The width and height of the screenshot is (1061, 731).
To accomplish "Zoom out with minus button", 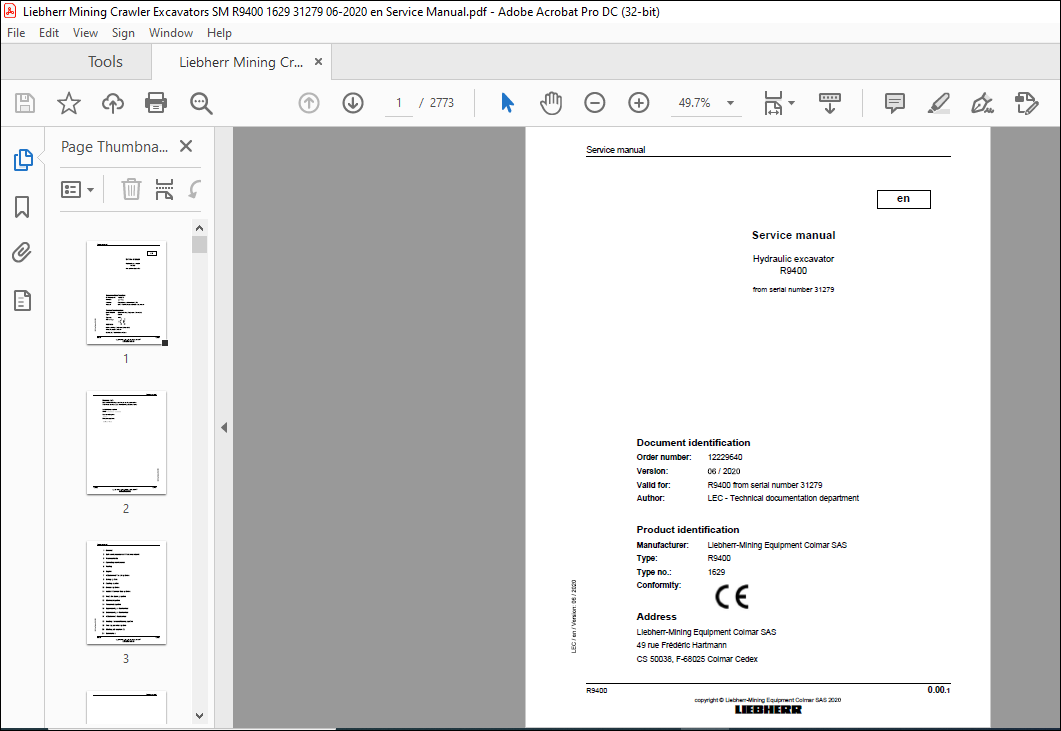I will 595,103.
